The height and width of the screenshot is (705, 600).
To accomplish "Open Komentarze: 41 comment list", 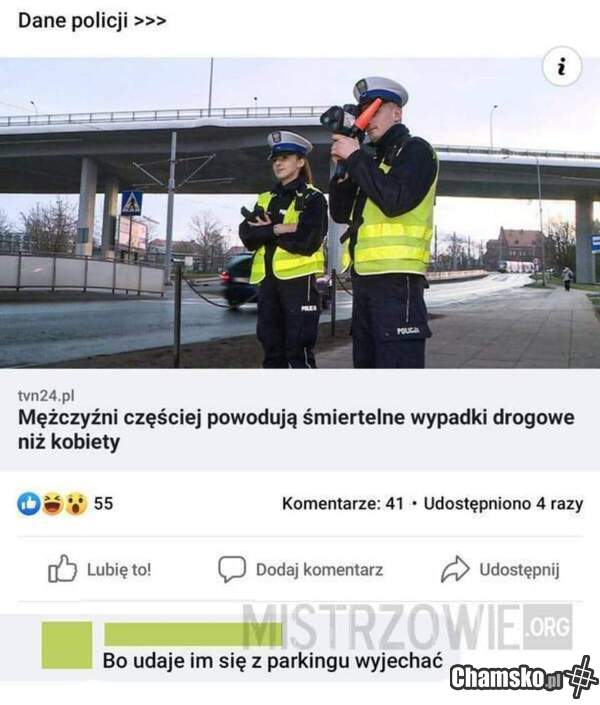I will (x=343, y=504).
